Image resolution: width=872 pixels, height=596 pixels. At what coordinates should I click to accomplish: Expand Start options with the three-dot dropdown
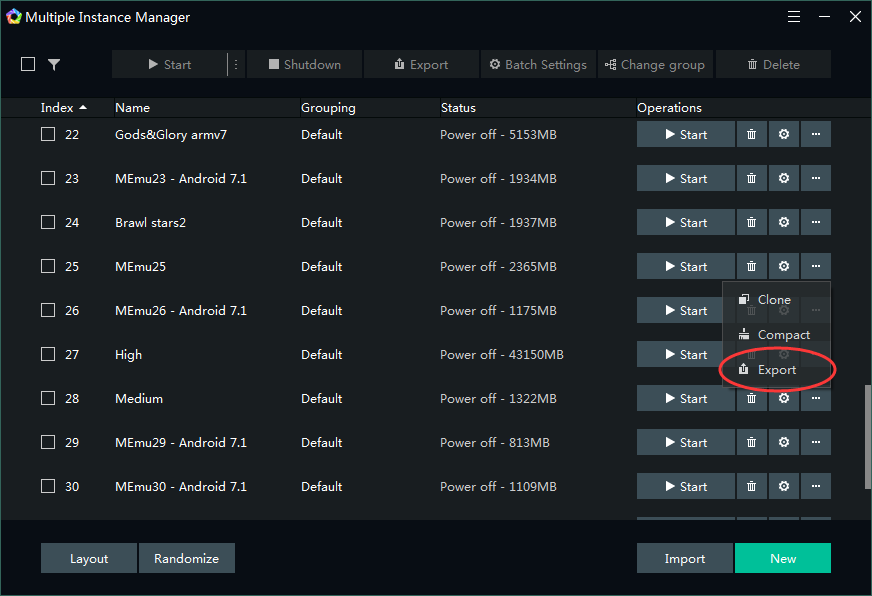click(x=236, y=64)
